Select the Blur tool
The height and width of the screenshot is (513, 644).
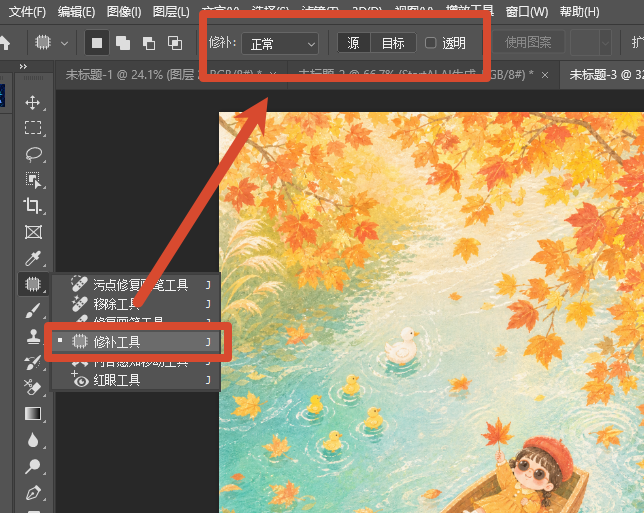click(x=33, y=440)
